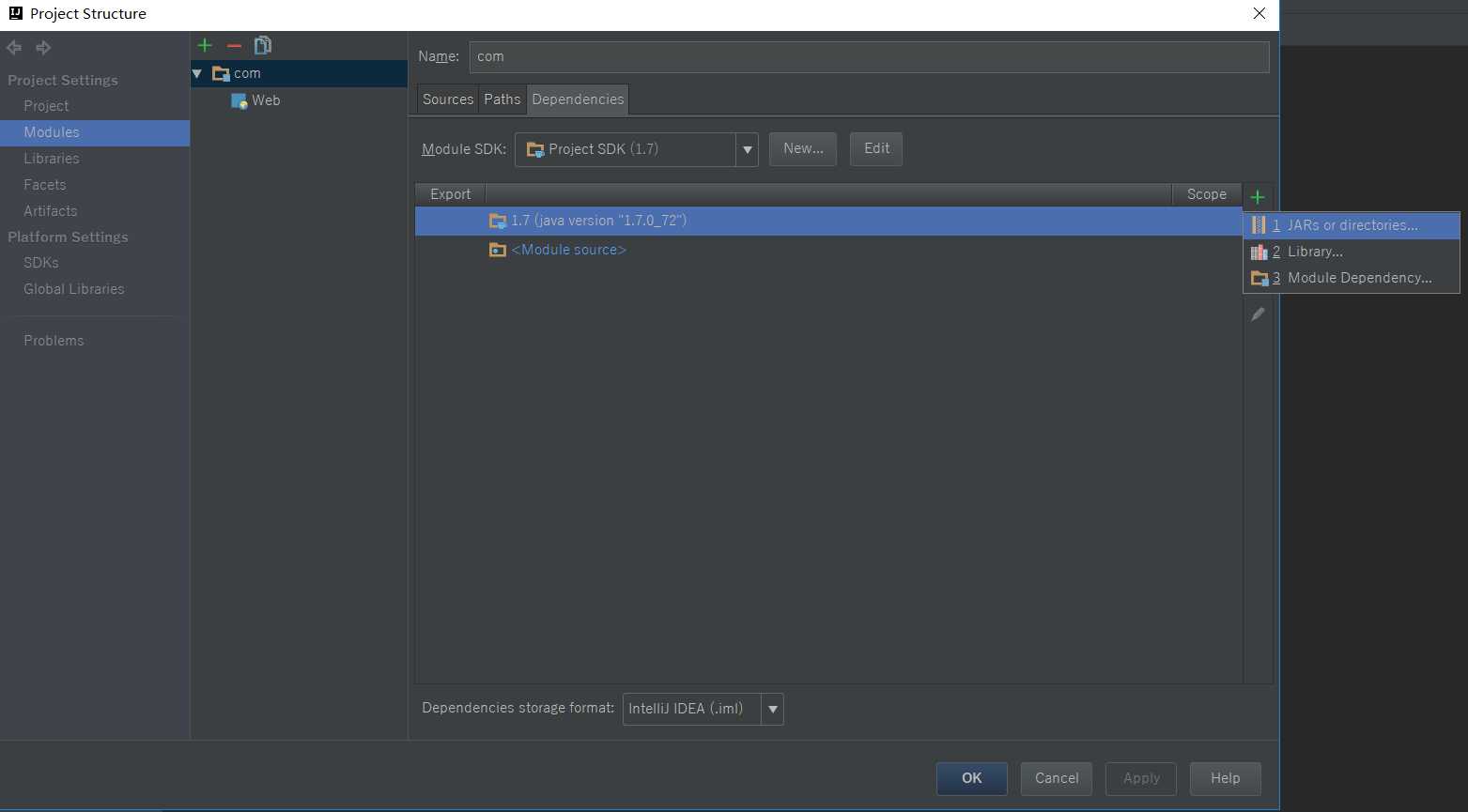The height and width of the screenshot is (812, 1468).
Task: Open Facets settings section
Action: point(44,185)
